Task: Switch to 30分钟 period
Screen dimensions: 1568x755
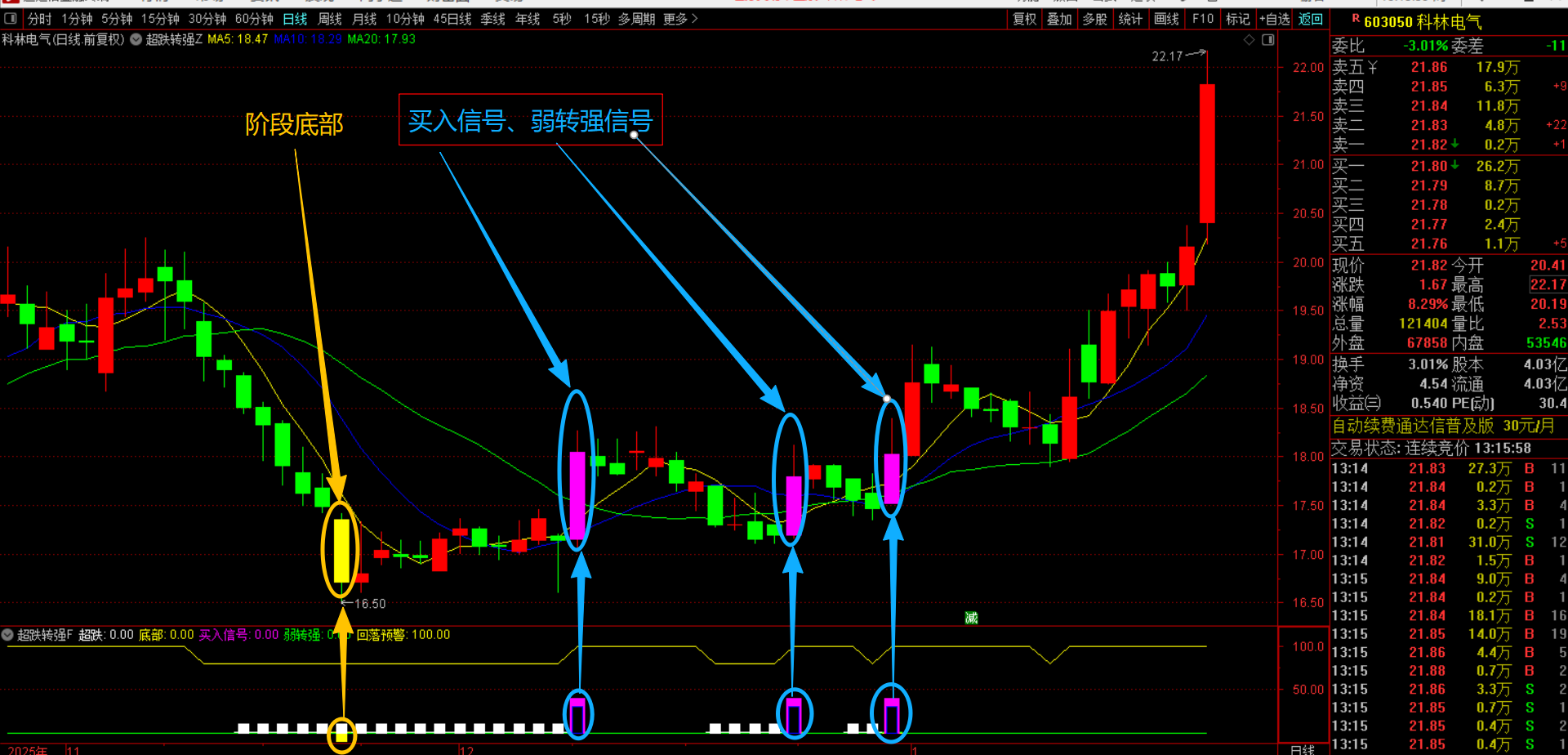Action: click(x=207, y=19)
